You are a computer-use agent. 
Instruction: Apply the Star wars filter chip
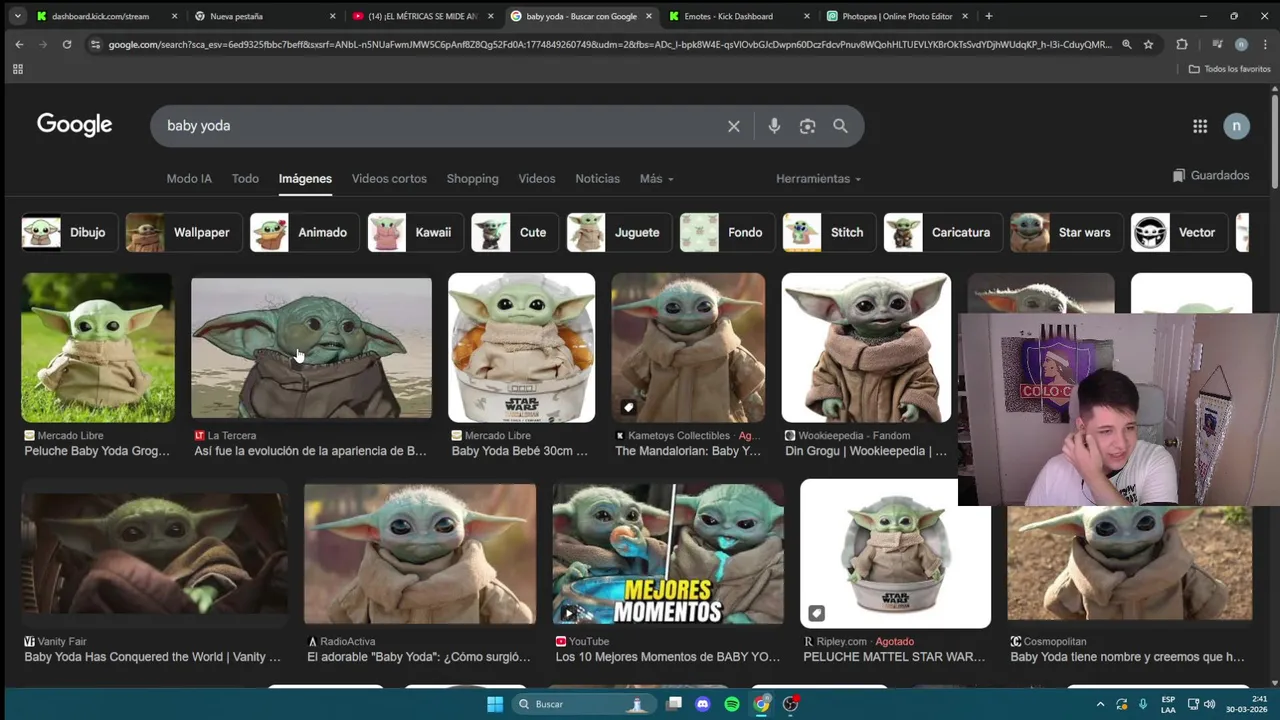tap(1064, 232)
